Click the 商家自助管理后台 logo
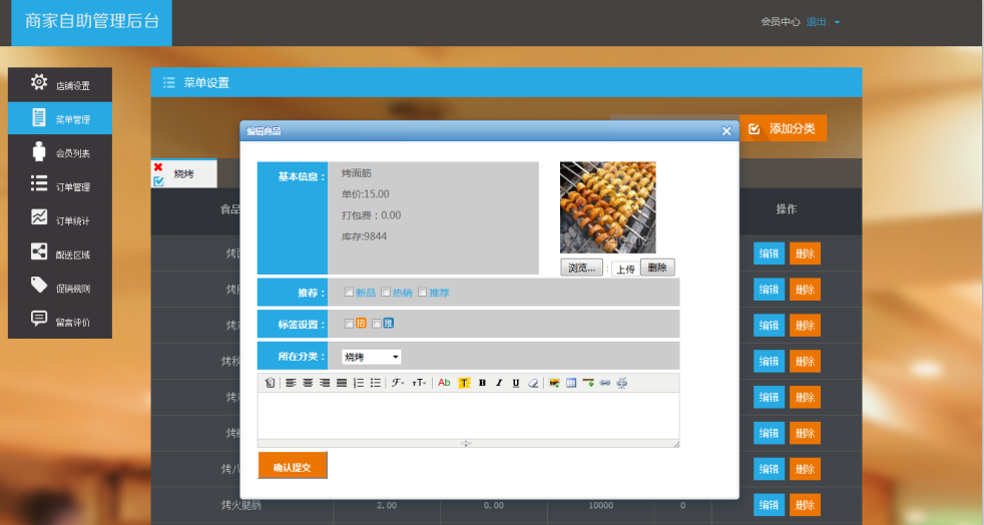This screenshot has height=525, width=984. 92,21
